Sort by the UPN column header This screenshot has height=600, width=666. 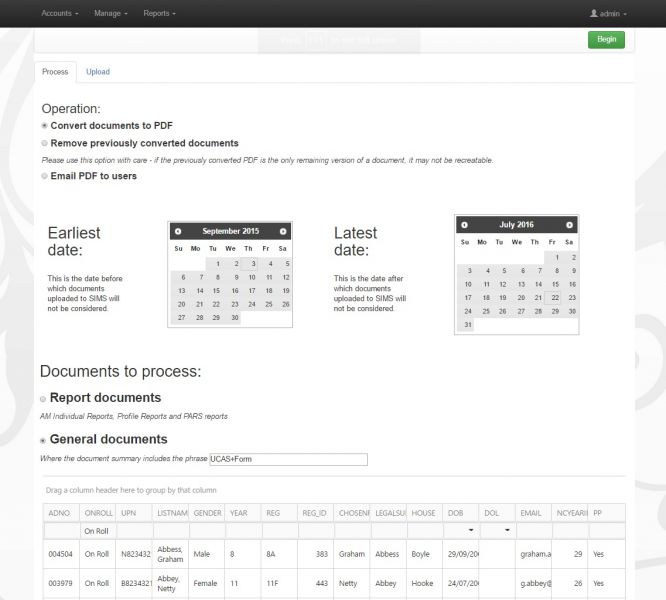pos(134,513)
